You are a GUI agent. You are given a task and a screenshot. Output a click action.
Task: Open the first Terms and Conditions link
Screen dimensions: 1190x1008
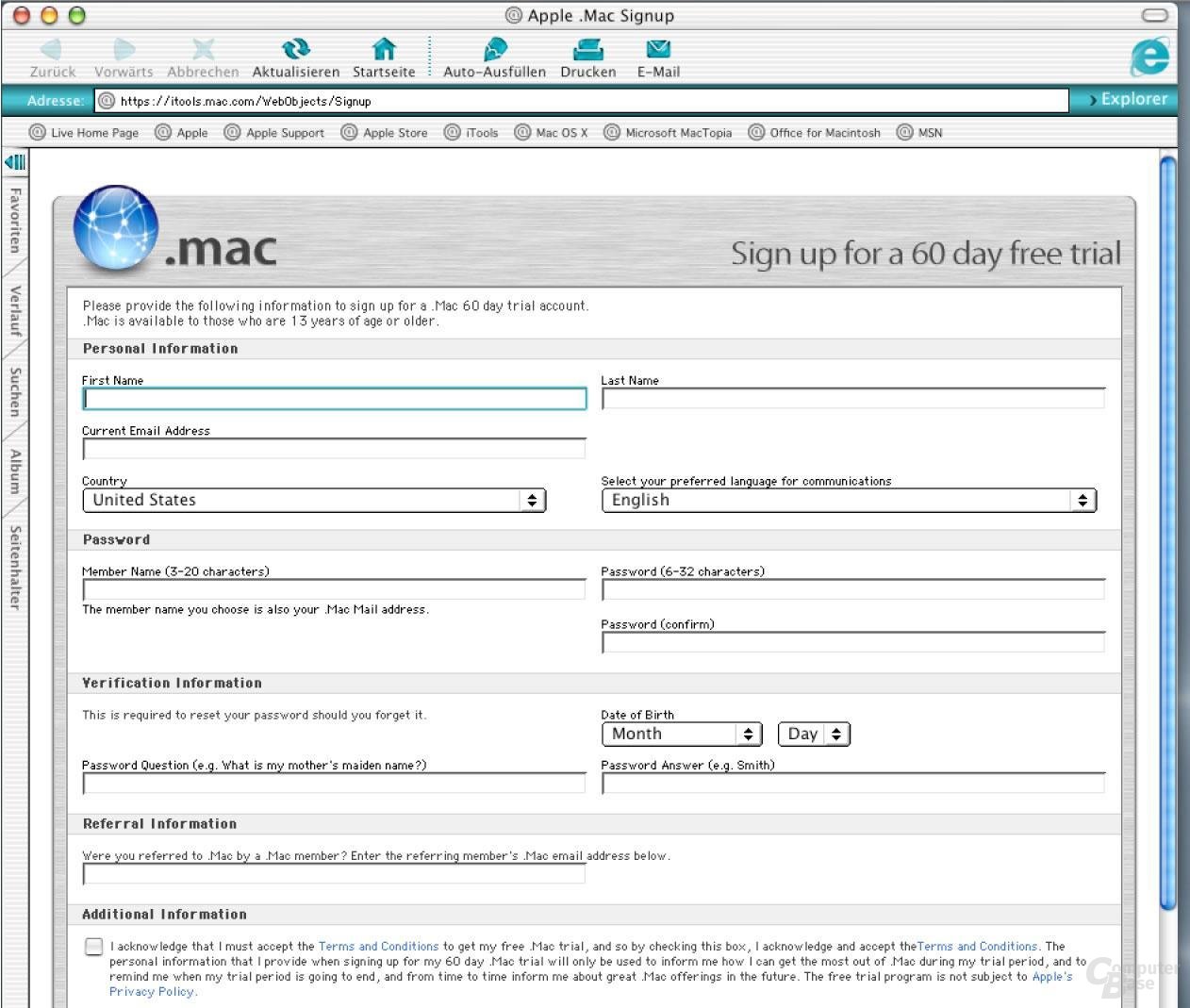click(379, 946)
